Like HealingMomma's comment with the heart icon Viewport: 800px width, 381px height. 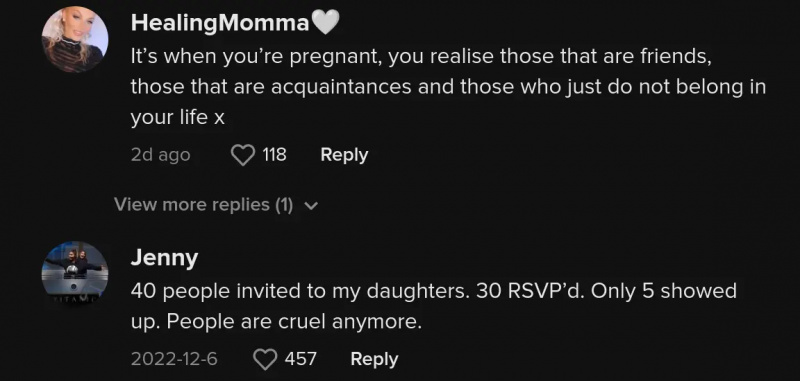[x=243, y=155]
